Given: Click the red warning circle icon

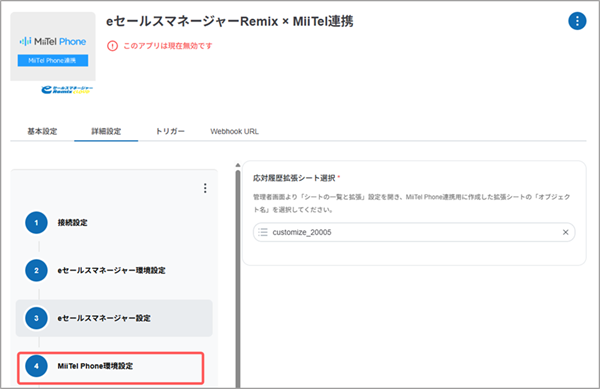Looking at the screenshot, I should (x=112, y=46).
